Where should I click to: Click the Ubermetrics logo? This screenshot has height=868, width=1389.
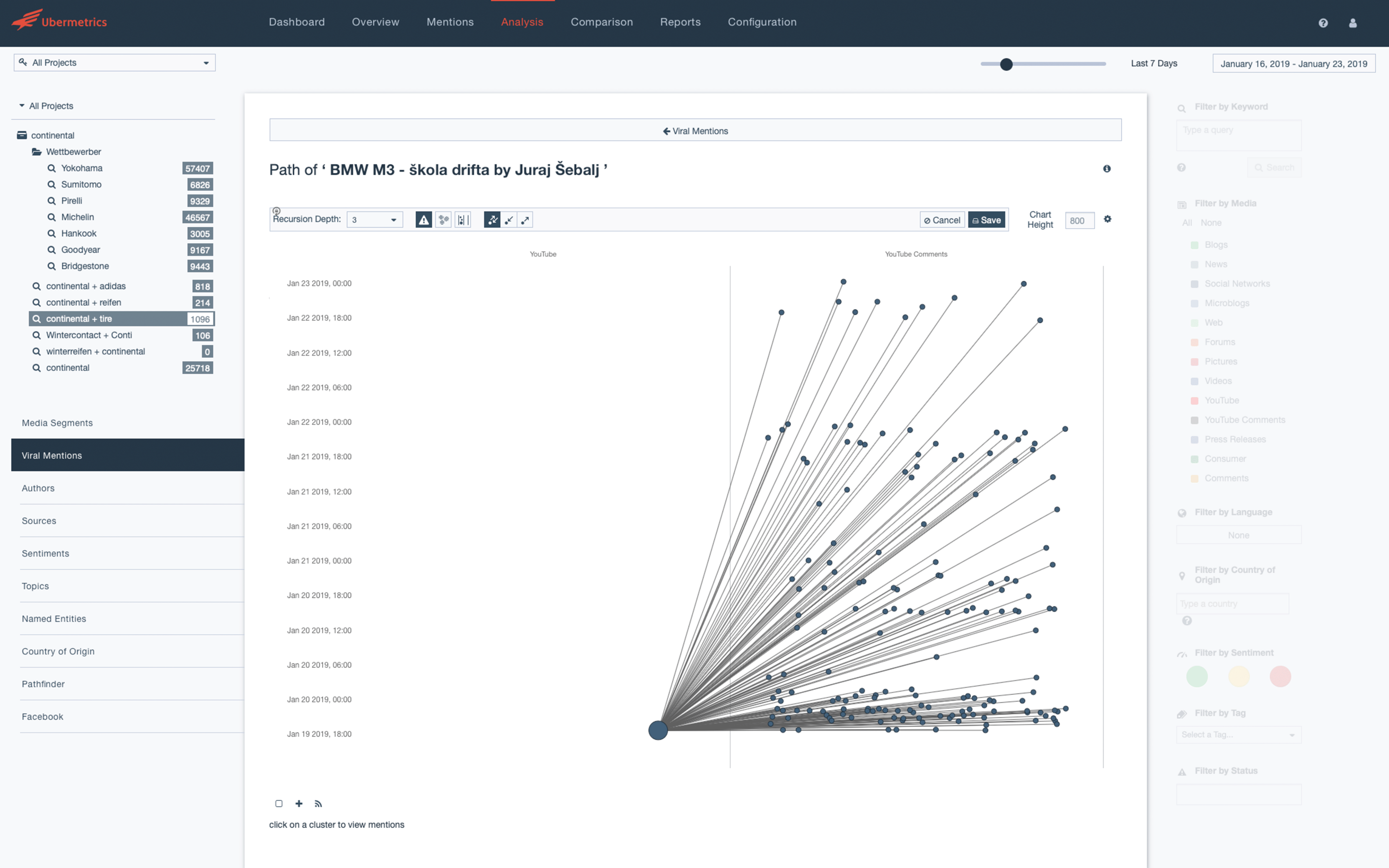[x=59, y=21]
